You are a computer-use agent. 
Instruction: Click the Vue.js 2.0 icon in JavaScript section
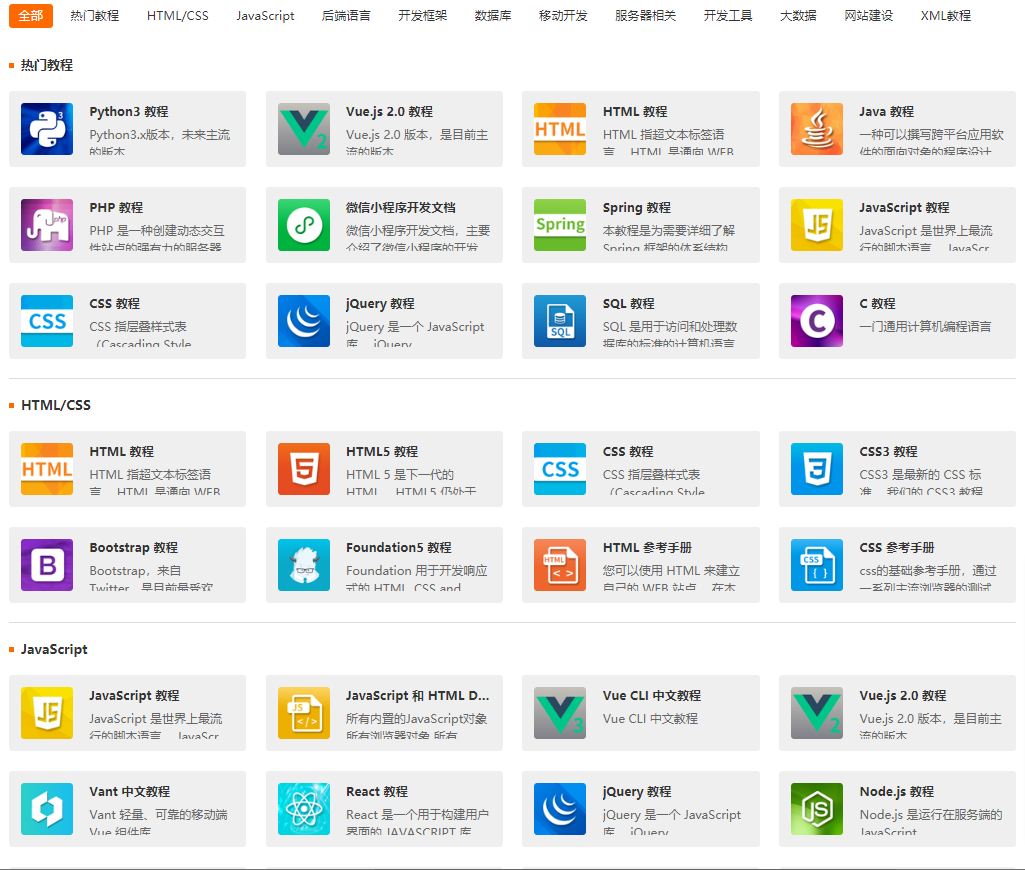click(x=817, y=713)
